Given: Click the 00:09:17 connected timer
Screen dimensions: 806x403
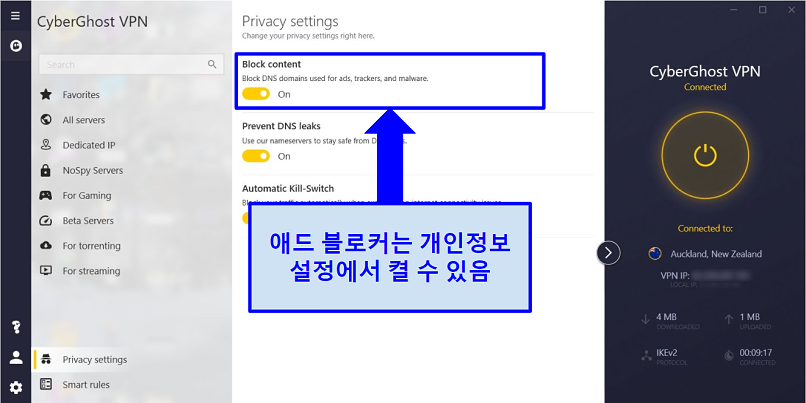Looking at the screenshot, I should [756, 353].
